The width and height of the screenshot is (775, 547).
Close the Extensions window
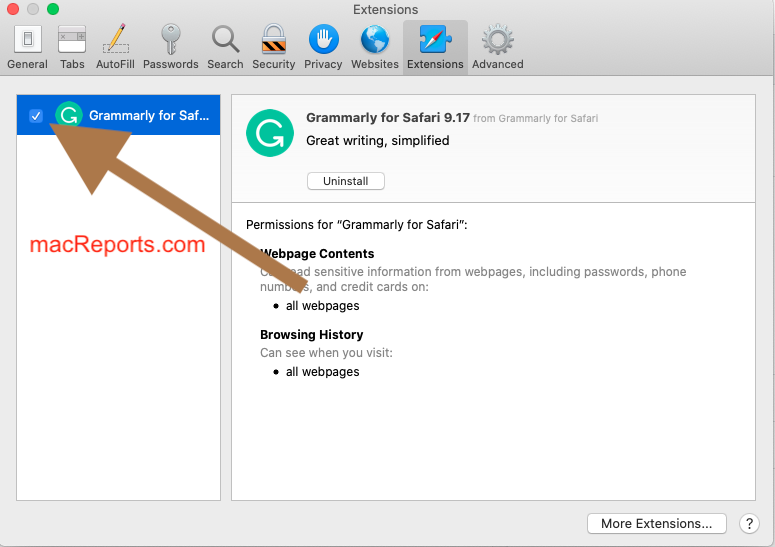coord(13,9)
